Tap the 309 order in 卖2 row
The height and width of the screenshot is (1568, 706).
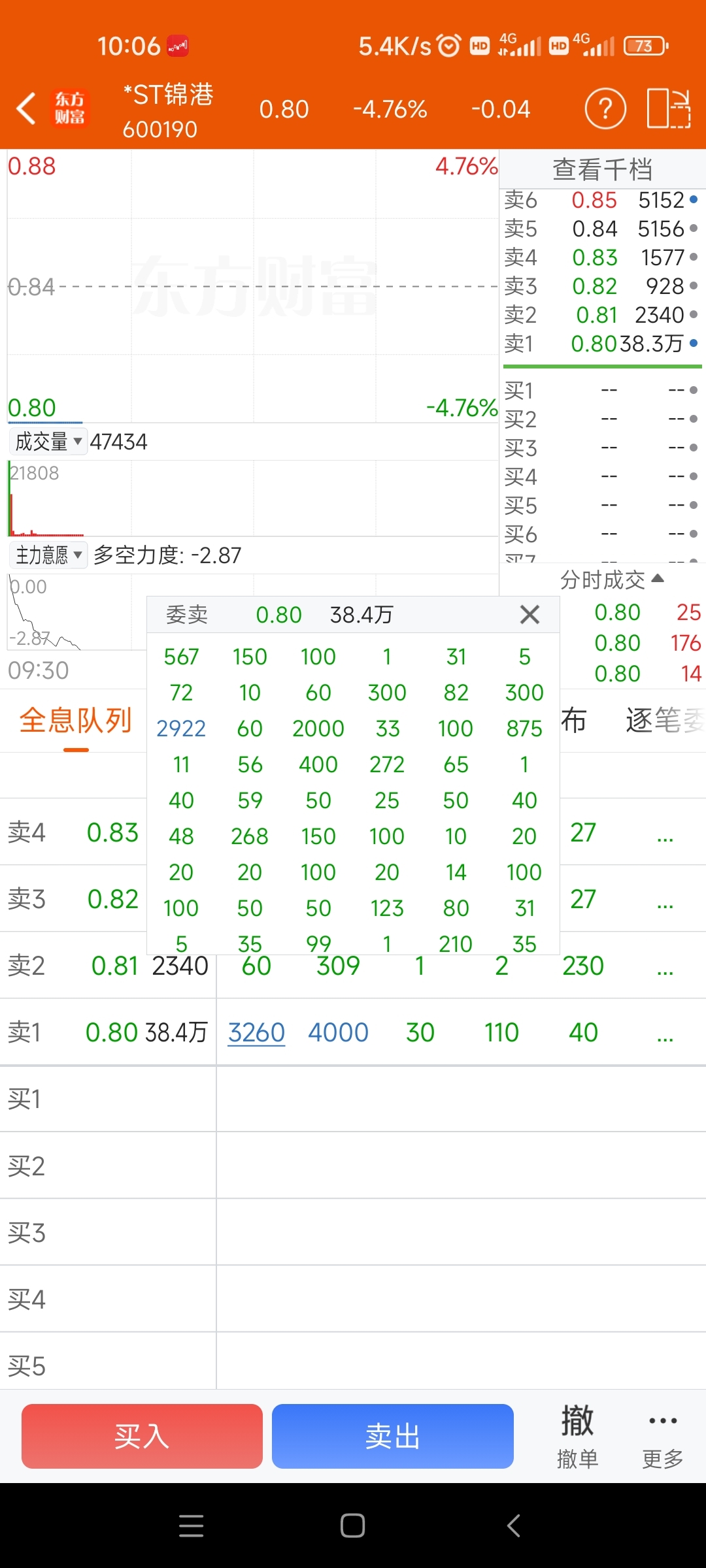[338, 966]
